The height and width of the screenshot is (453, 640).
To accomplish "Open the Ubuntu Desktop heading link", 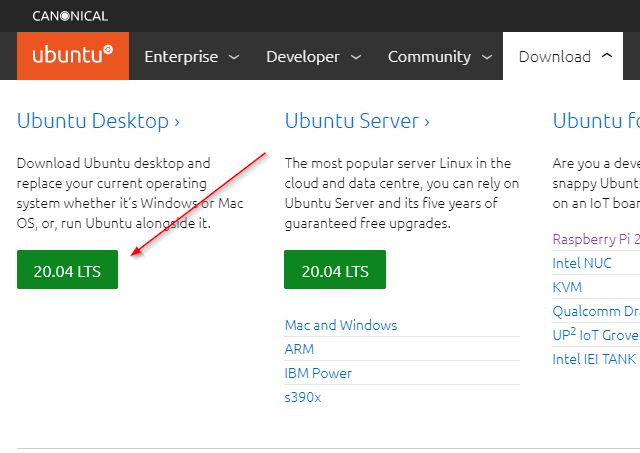I will tap(98, 121).
